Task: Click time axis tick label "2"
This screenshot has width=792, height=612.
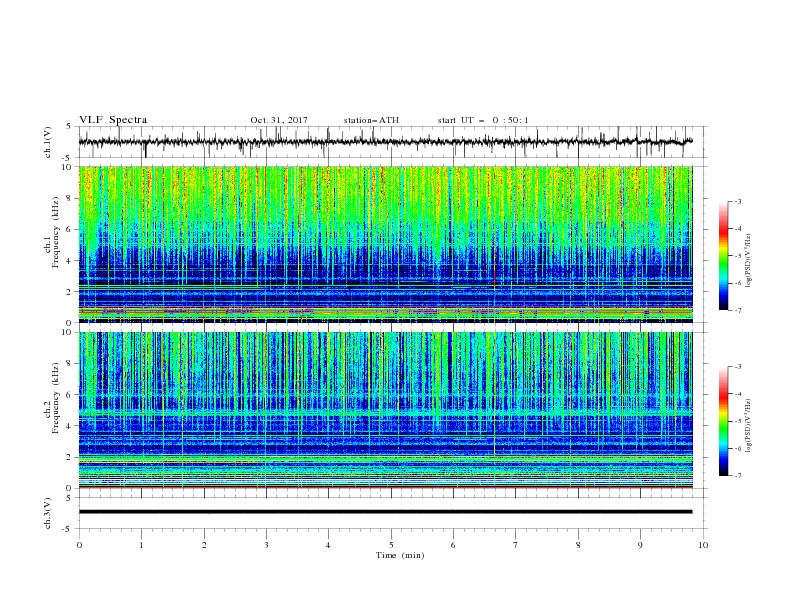Action: click(204, 545)
